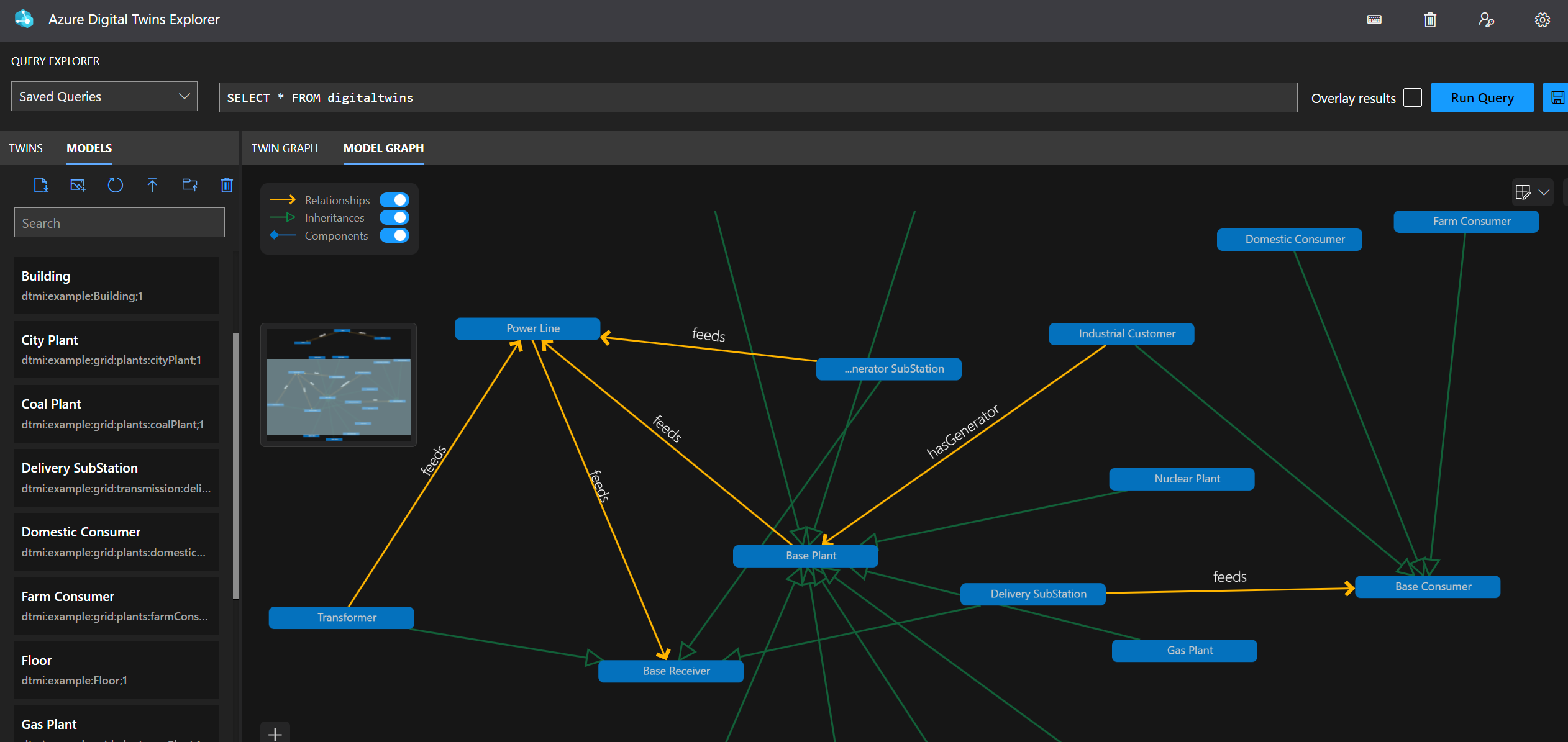This screenshot has width=1568, height=742.
Task: Switch to the TWIN GRAPH tab
Action: click(x=285, y=148)
